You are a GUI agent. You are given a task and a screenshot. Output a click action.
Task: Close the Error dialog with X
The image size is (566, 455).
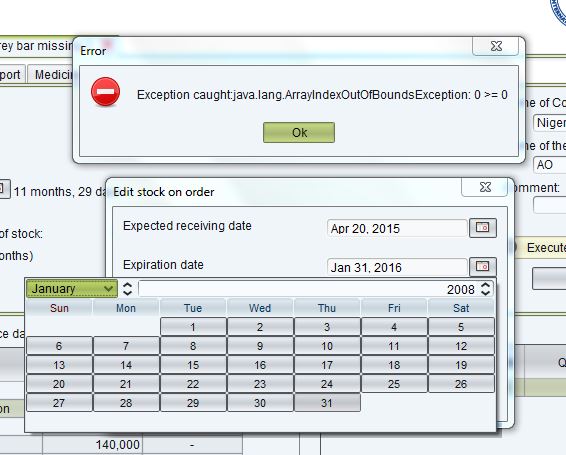(496, 46)
